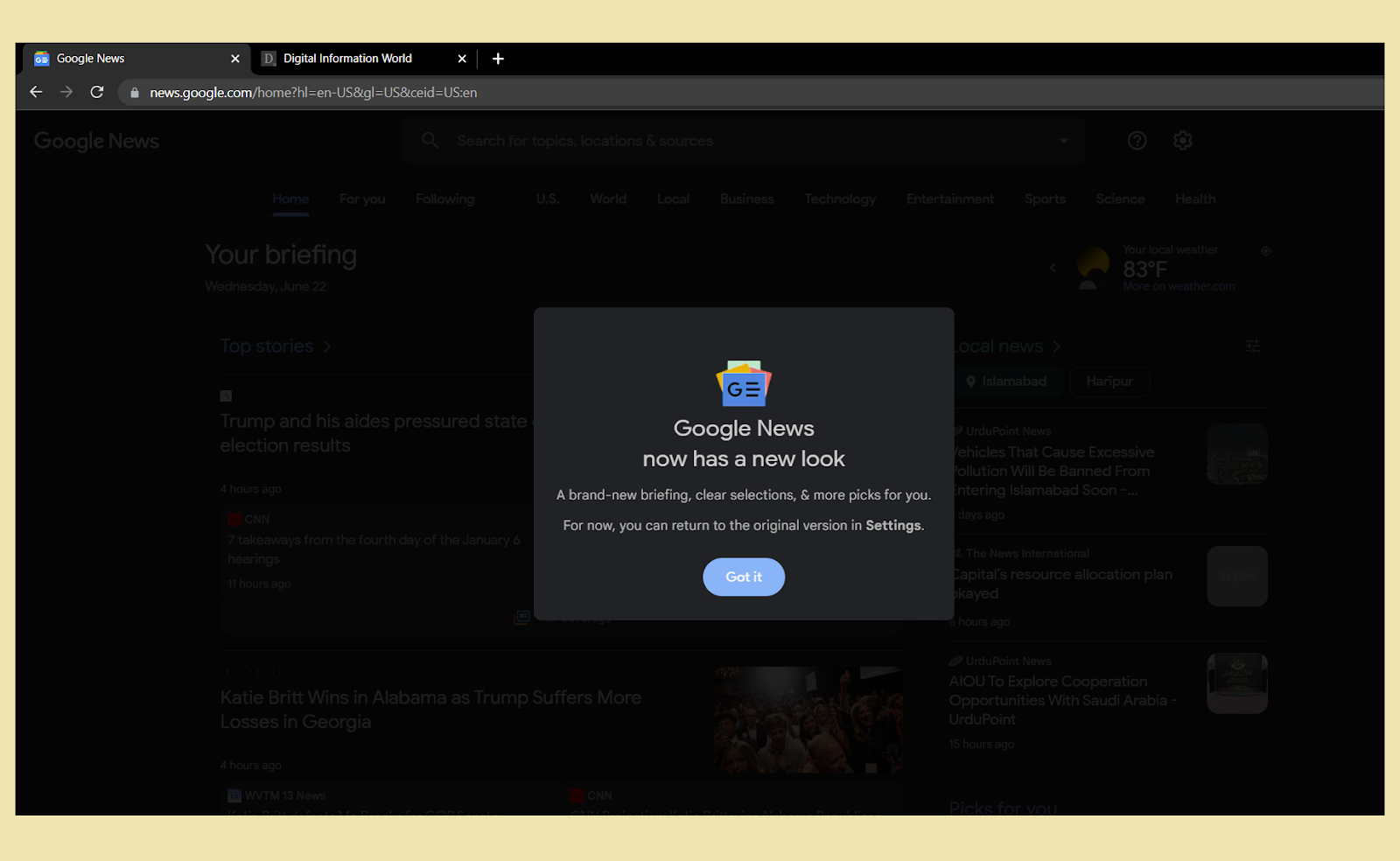
Task: Click the Google News dialog logo
Action: coord(744,383)
